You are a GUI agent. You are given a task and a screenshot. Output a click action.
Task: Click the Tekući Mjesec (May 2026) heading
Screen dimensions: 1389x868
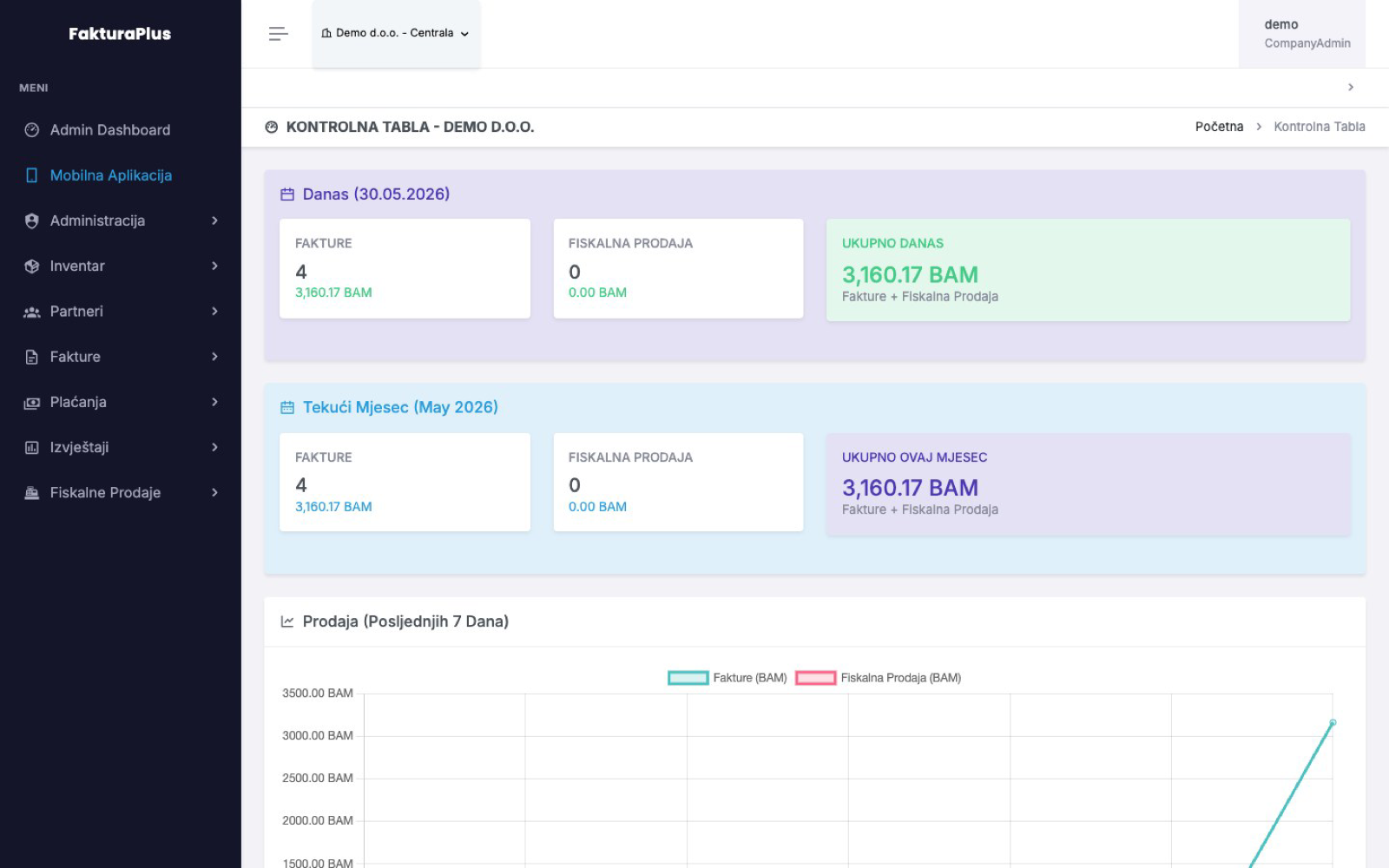click(400, 408)
